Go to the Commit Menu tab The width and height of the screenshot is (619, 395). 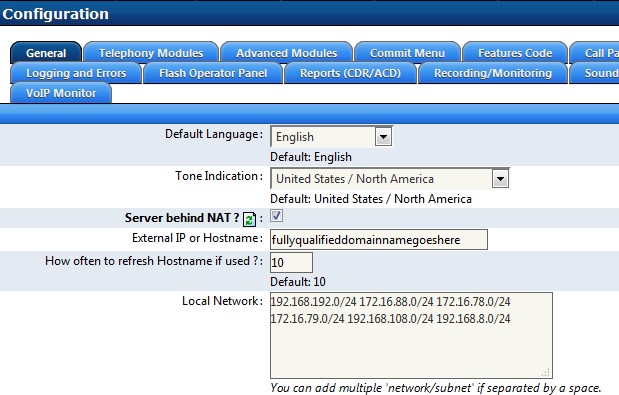(407, 53)
